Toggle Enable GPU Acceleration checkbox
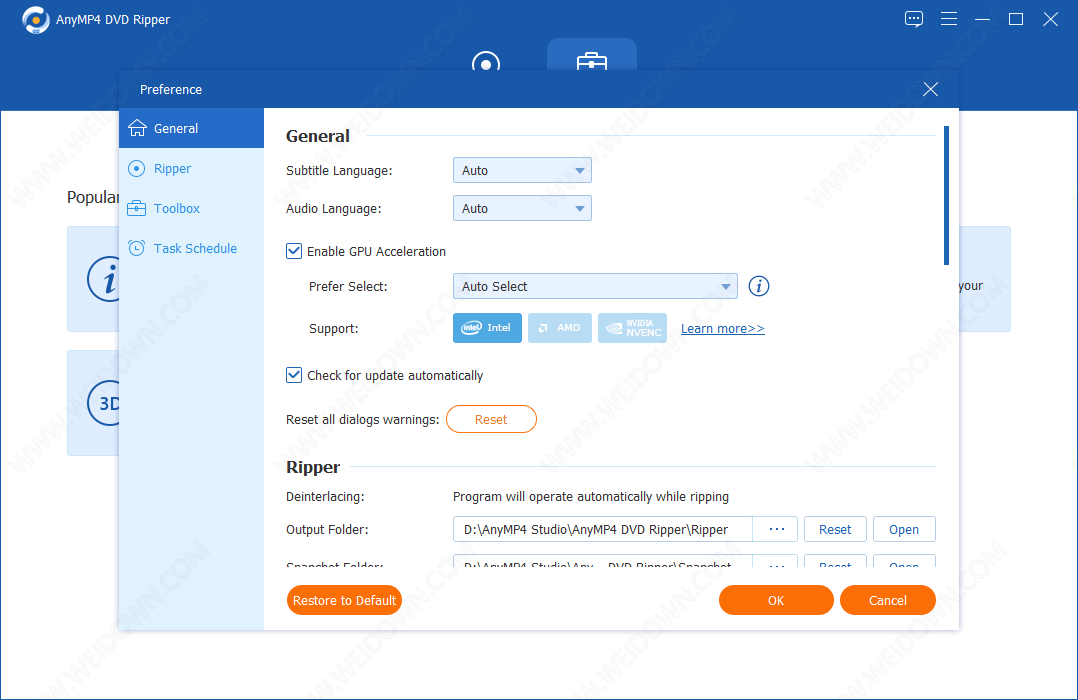Screen dimensions: 1078x700 [x=294, y=251]
